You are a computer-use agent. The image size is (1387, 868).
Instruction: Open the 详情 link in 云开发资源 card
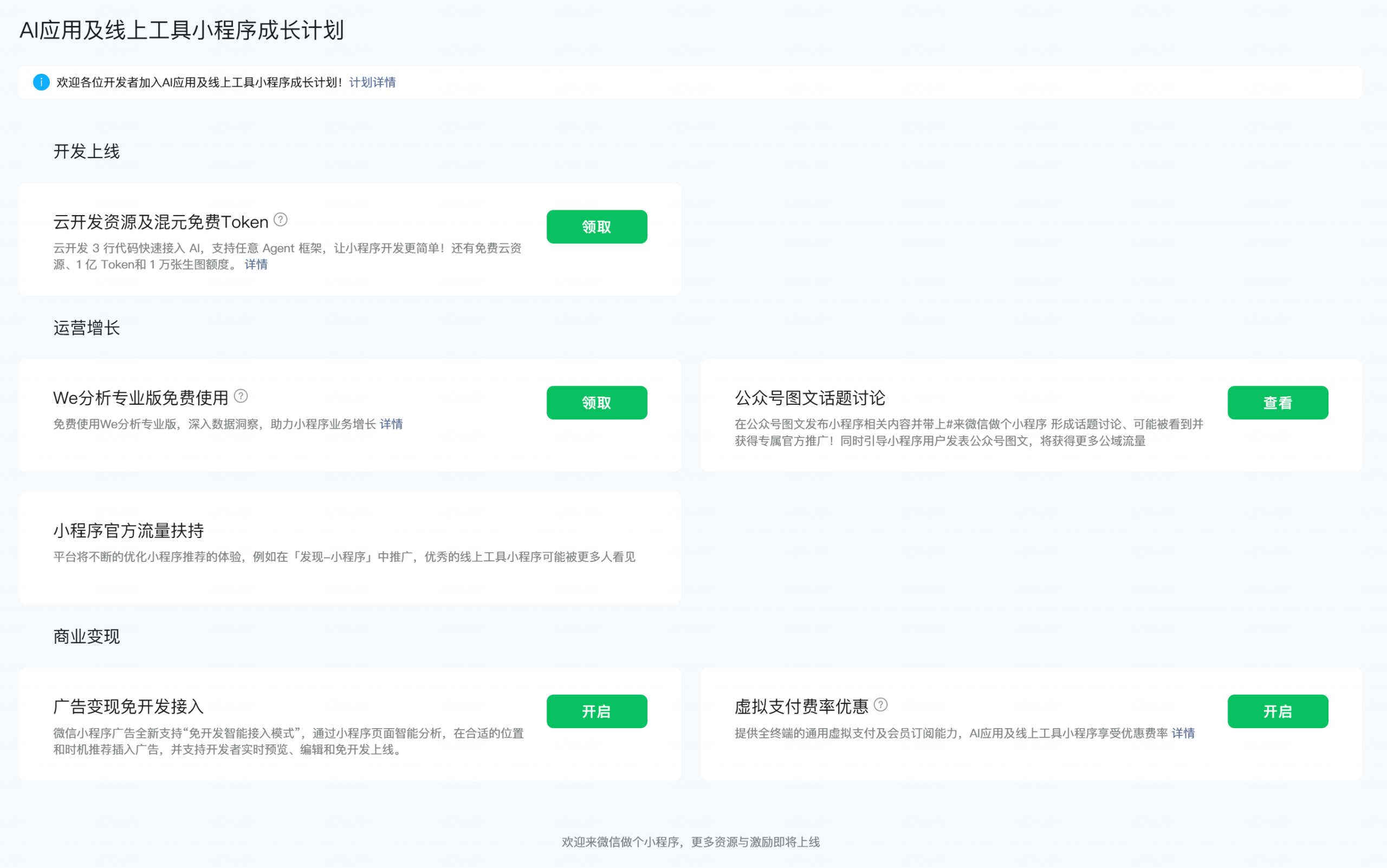point(256,264)
